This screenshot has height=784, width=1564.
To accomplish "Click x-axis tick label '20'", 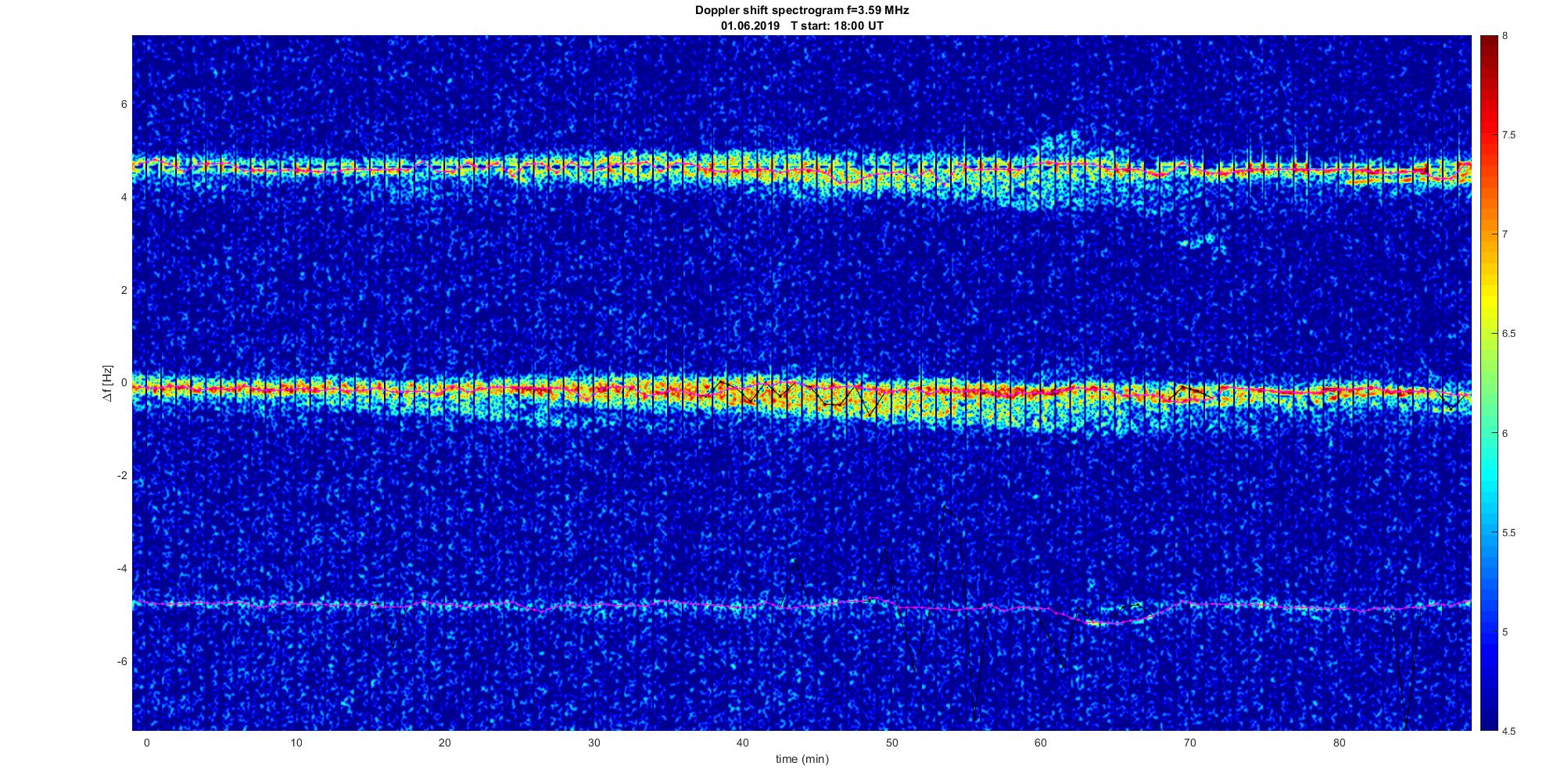I will point(444,743).
